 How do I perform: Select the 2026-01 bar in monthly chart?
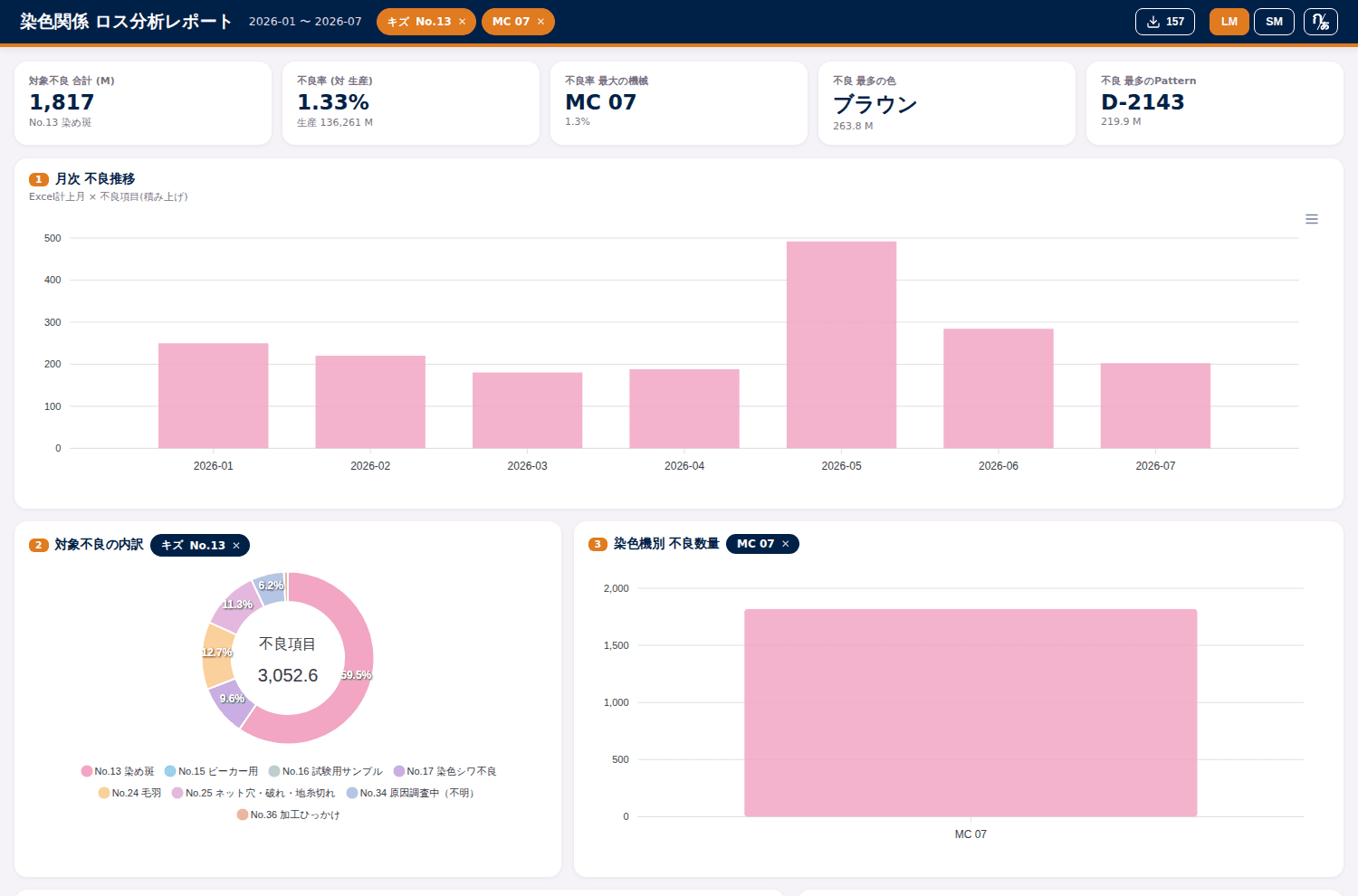click(214, 396)
